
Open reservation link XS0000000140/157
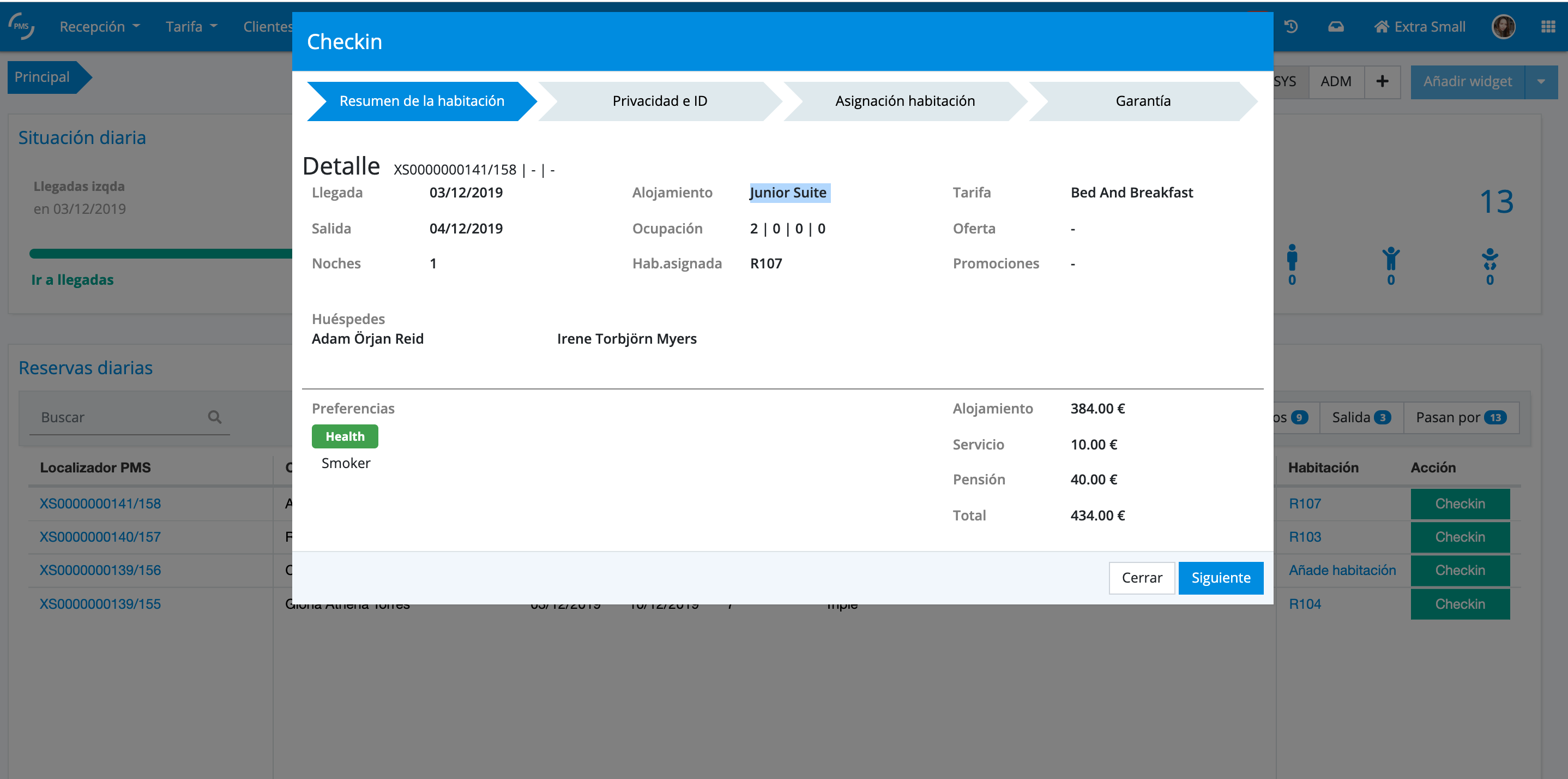[x=100, y=537]
